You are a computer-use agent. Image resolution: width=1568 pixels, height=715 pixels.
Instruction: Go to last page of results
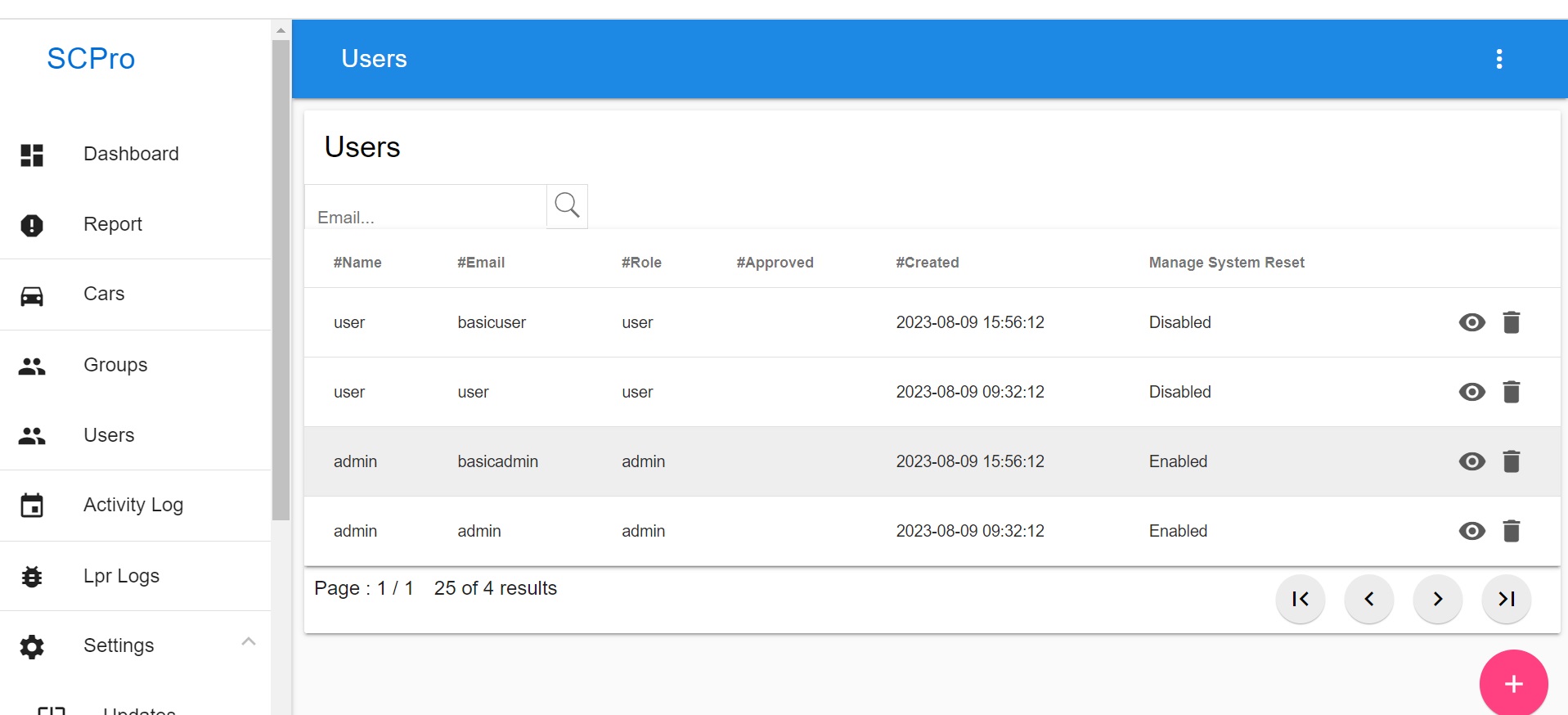1507,599
